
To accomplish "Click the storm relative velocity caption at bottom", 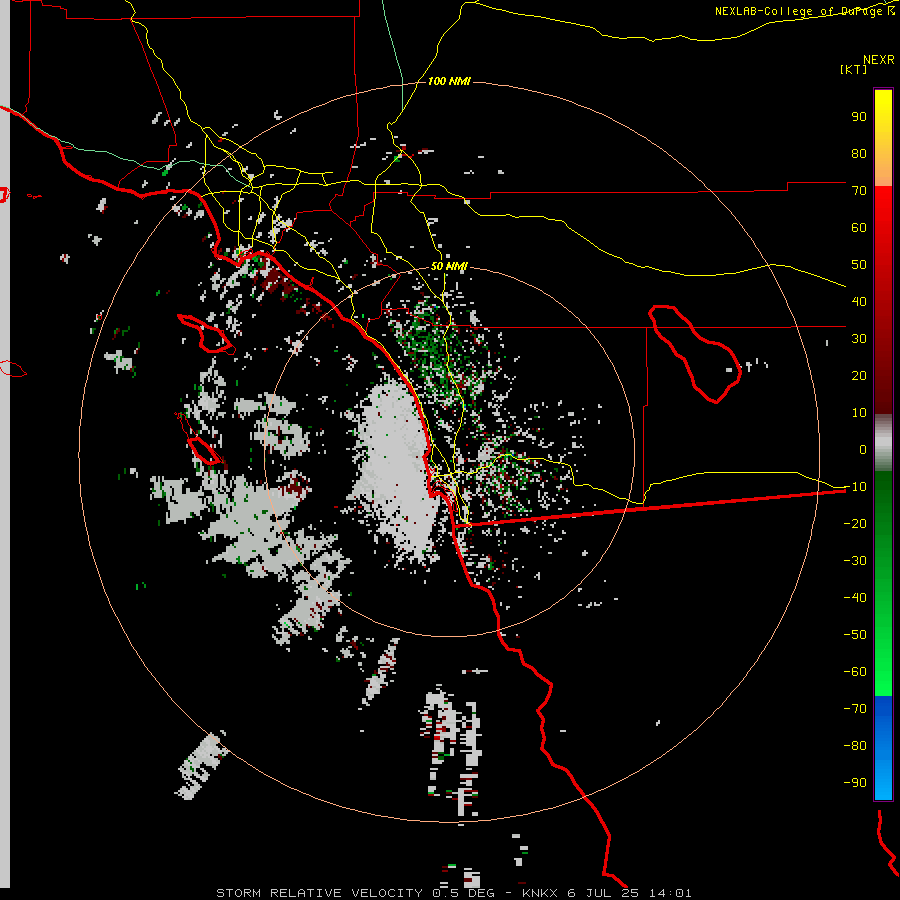I will 453,893.
